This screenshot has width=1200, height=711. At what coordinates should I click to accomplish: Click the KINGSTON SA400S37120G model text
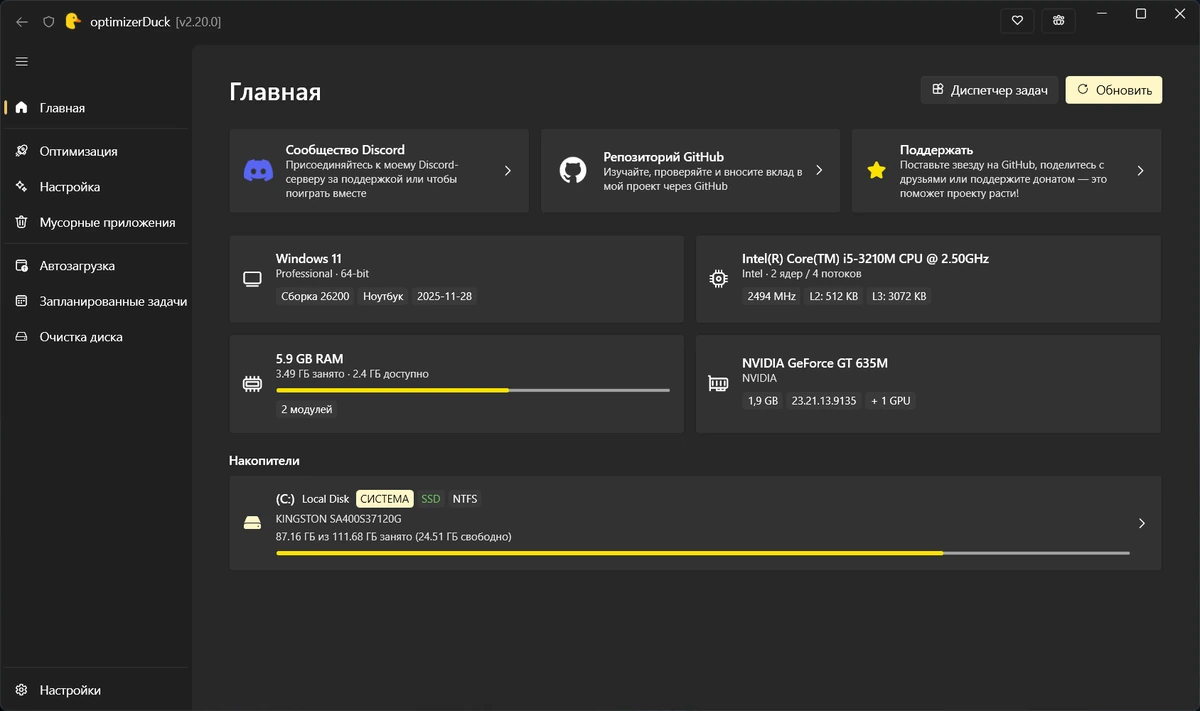pos(338,519)
